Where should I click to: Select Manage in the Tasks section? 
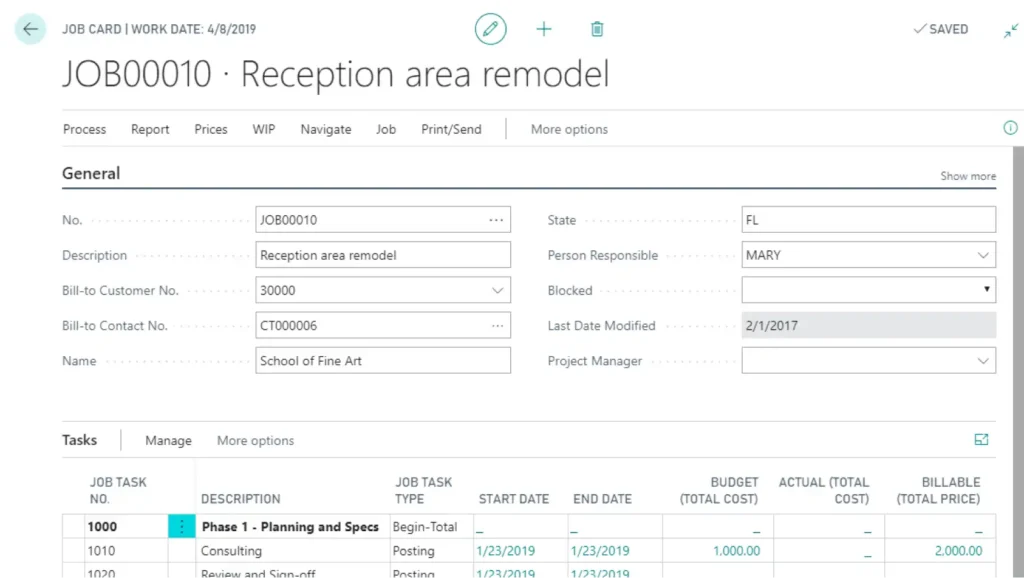(x=168, y=441)
